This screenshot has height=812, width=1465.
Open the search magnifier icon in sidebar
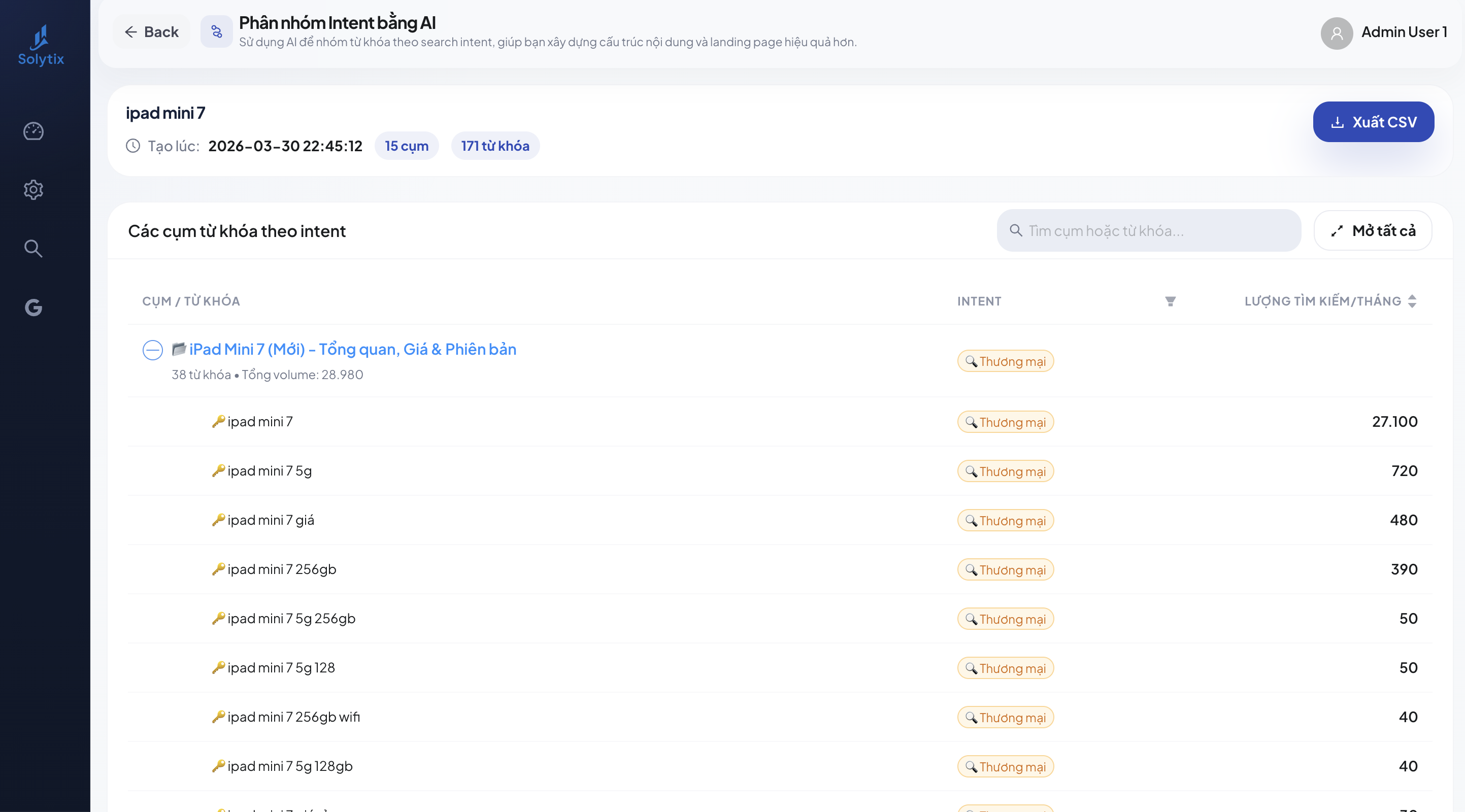(x=34, y=249)
